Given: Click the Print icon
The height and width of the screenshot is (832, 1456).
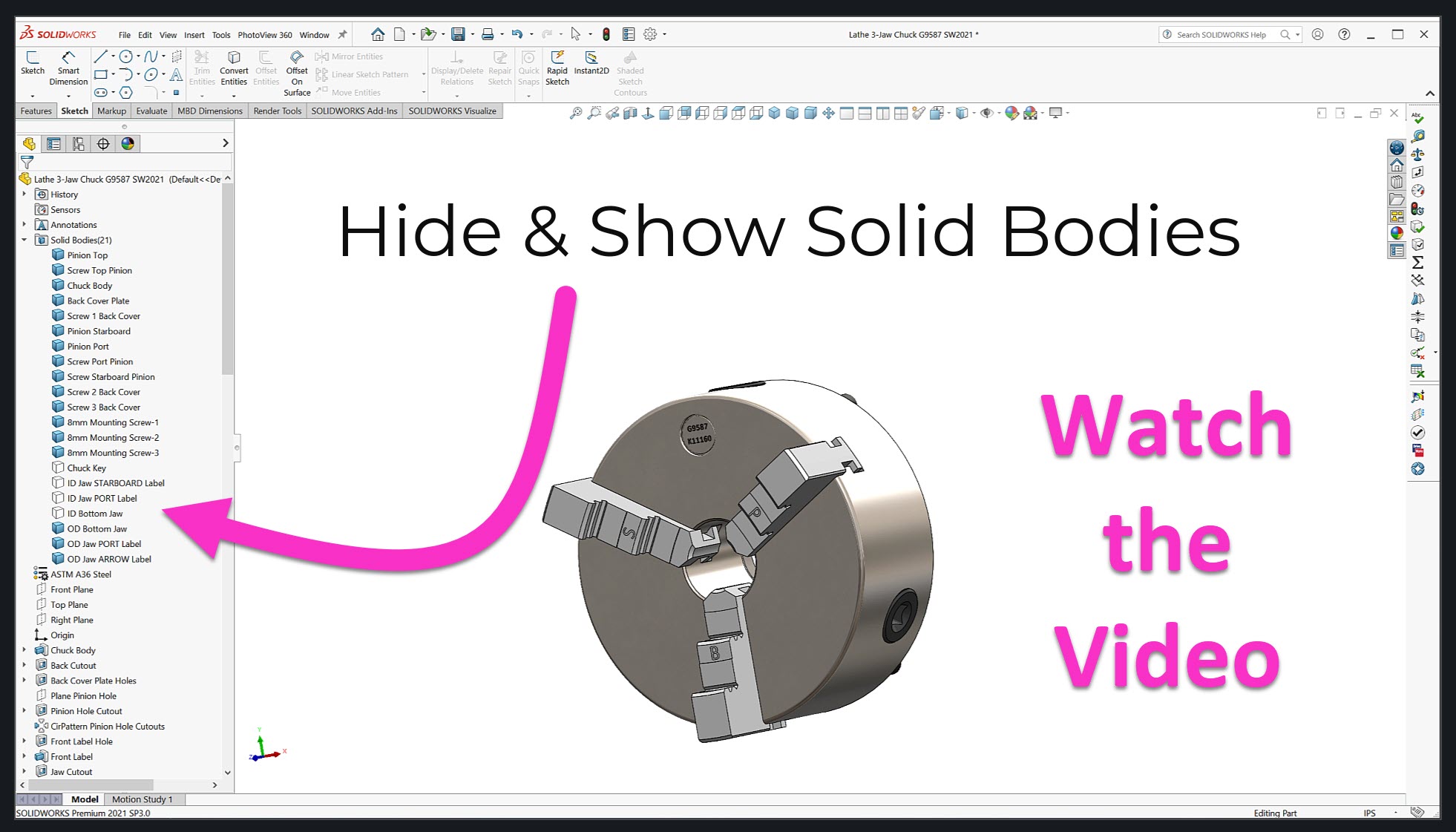Looking at the screenshot, I should 488,34.
